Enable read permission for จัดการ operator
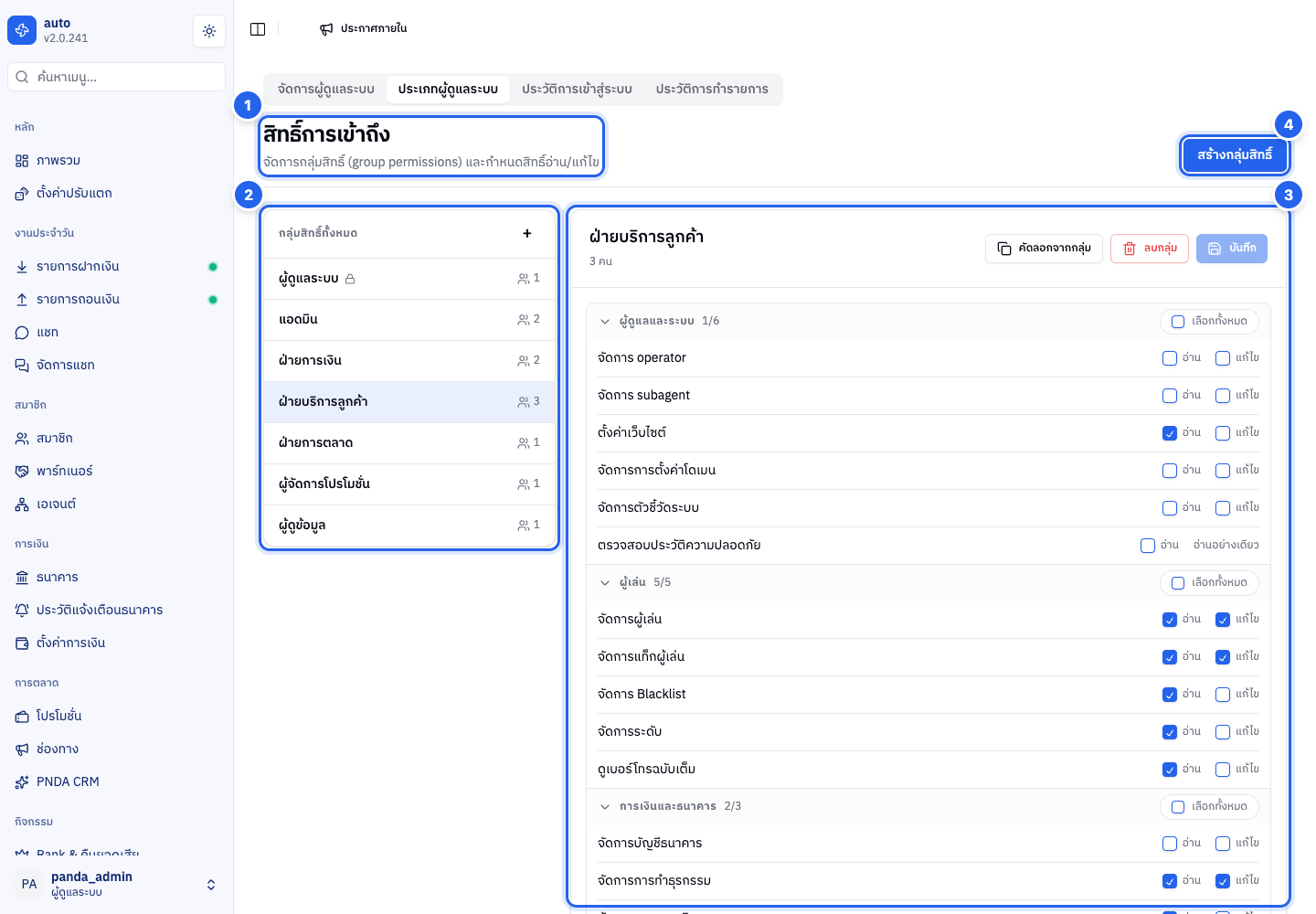 [x=1170, y=358]
